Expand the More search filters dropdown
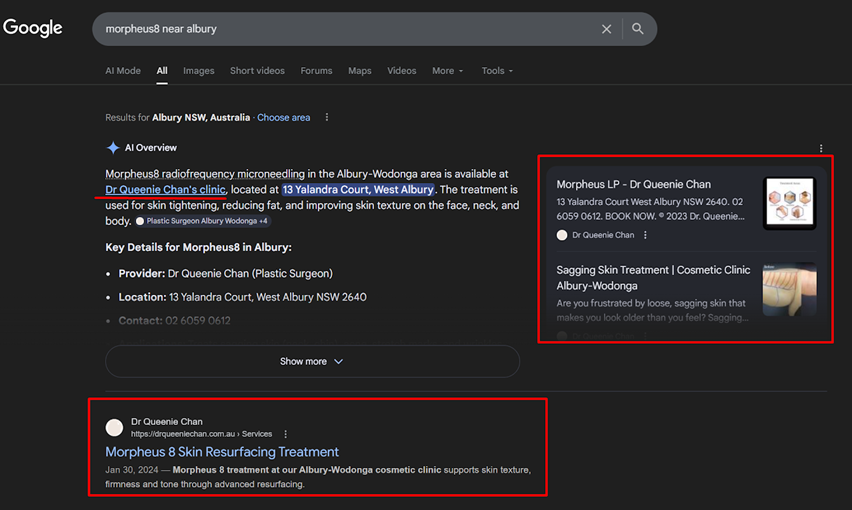This screenshot has height=510, width=852. pos(447,71)
